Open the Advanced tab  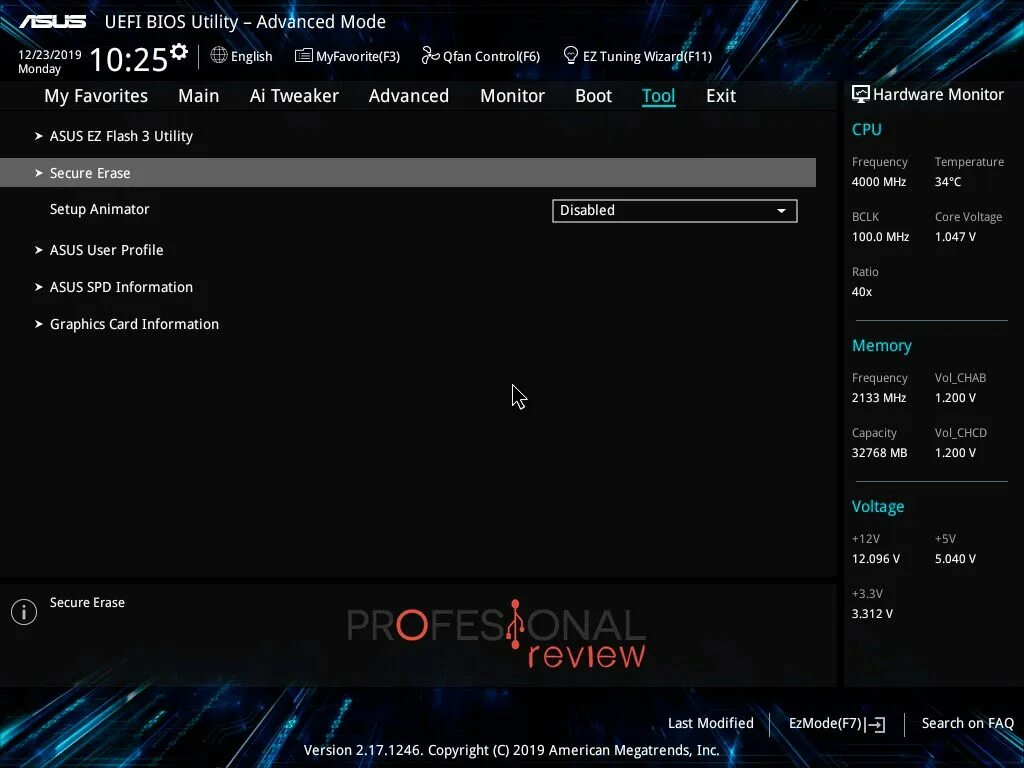click(409, 96)
